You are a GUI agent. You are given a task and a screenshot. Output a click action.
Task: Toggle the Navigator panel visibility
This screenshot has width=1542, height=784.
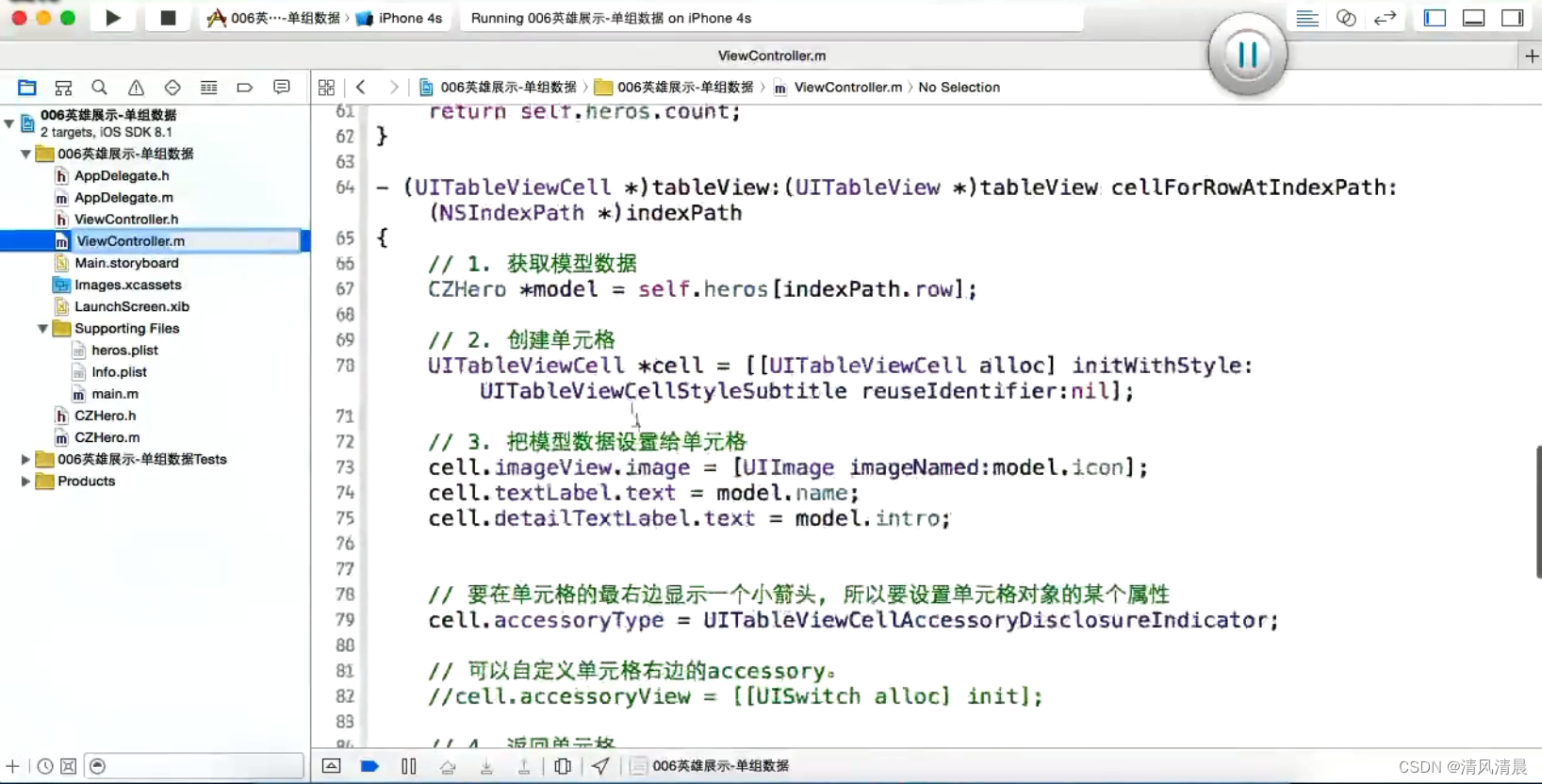click(1435, 18)
